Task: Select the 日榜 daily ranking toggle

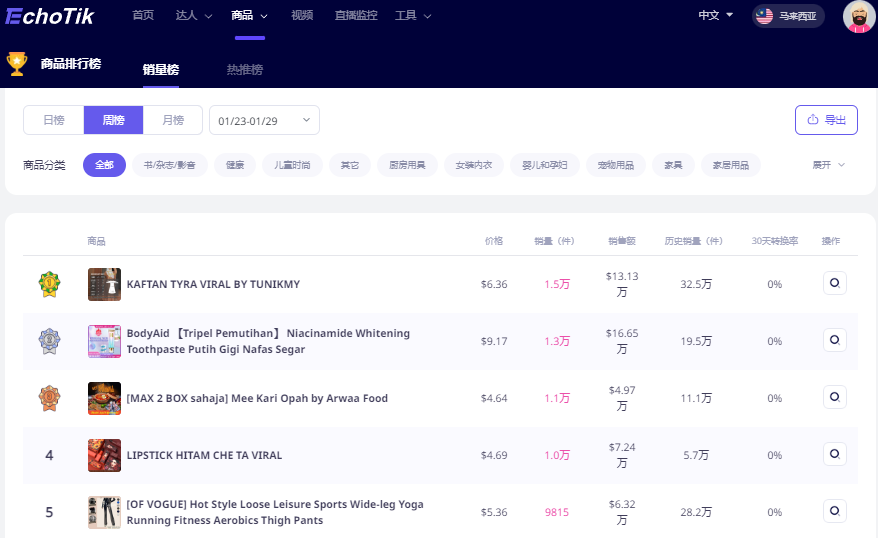Action: tap(54, 120)
